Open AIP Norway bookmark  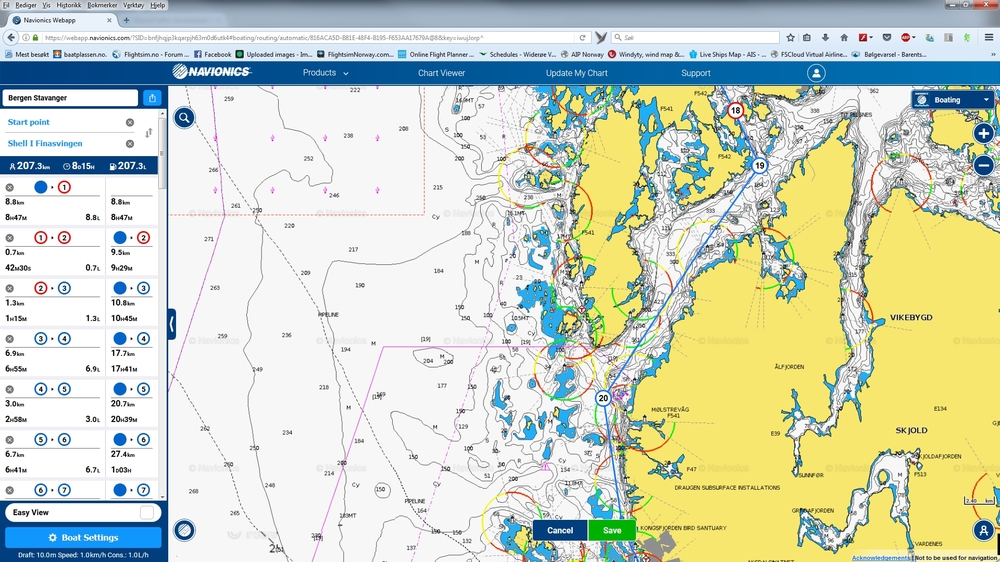pyautogui.click(x=583, y=55)
